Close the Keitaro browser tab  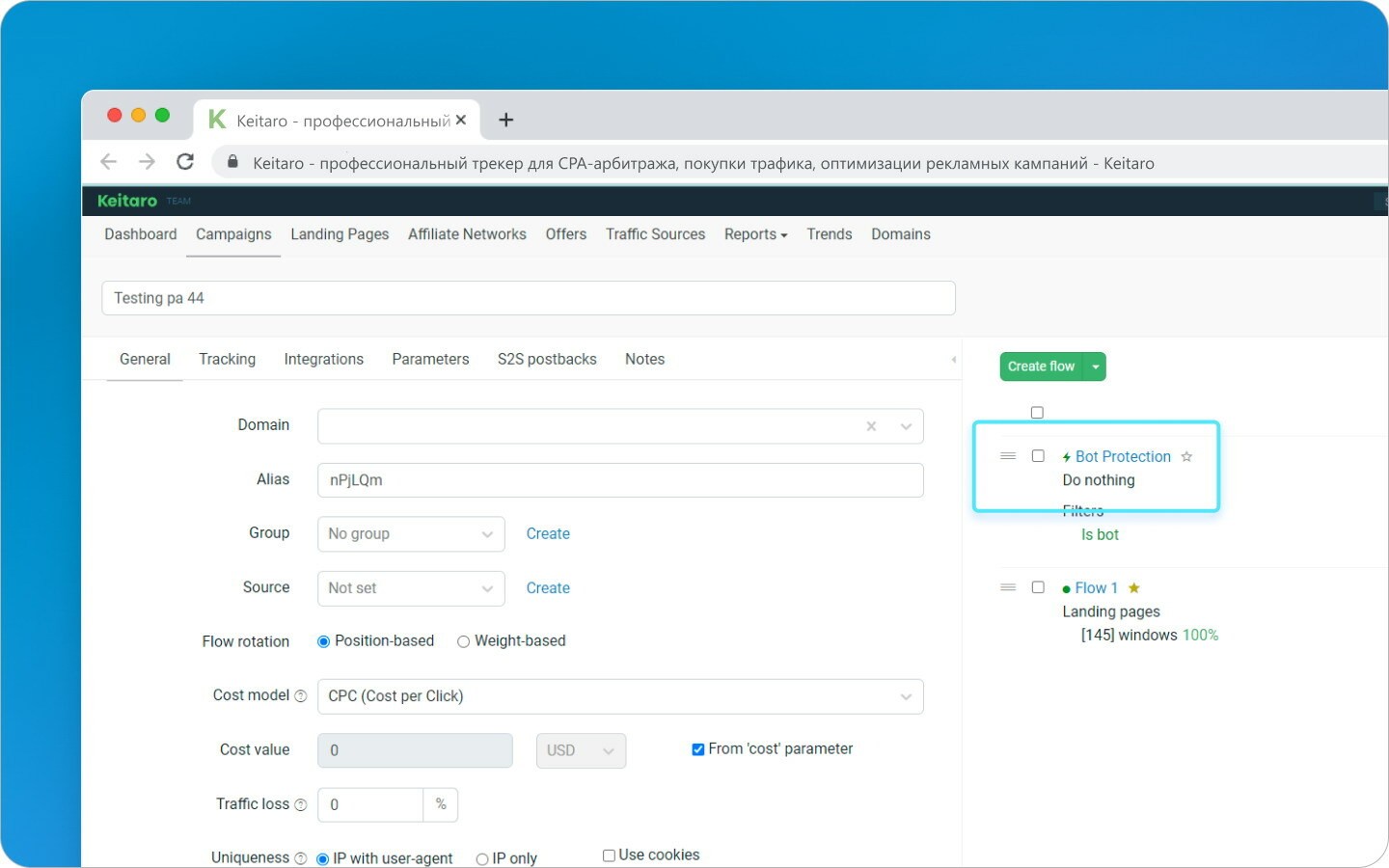[x=461, y=120]
